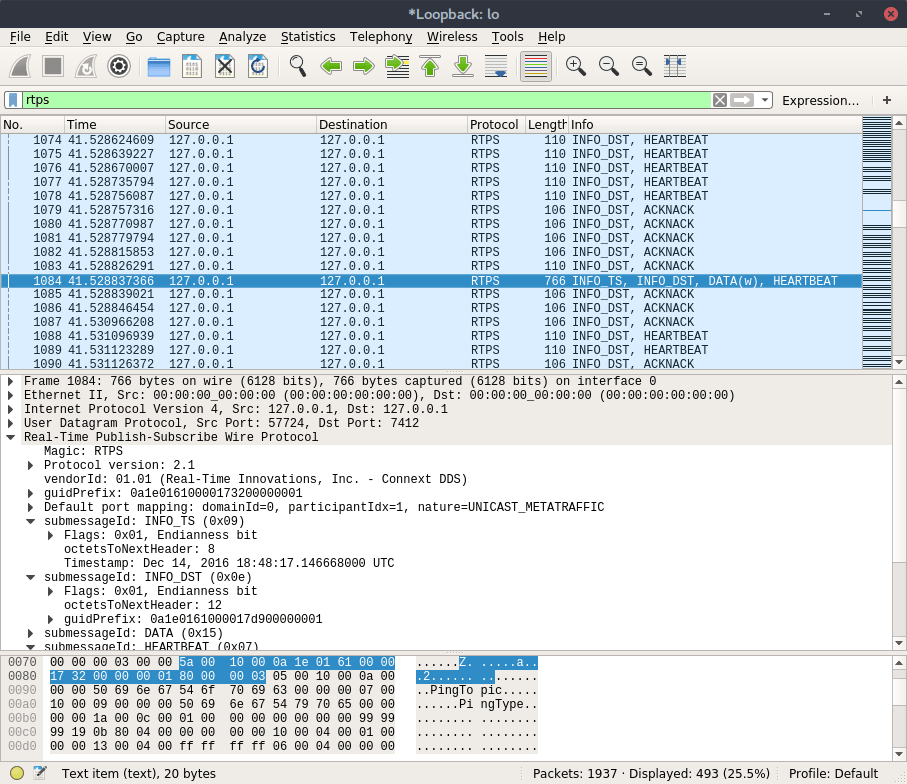Clear the display filter
This screenshot has height=784, width=907.
[720, 100]
